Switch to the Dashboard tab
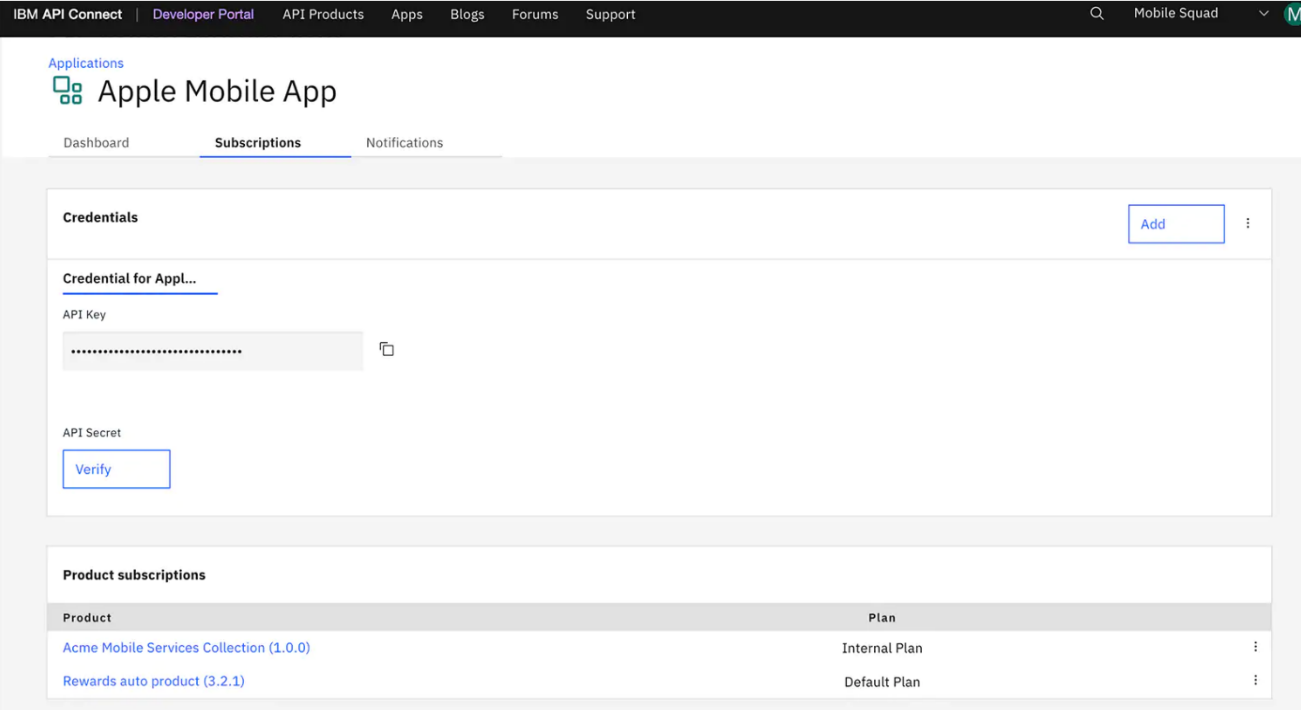Screen dimensions: 1301x710 click(96, 143)
